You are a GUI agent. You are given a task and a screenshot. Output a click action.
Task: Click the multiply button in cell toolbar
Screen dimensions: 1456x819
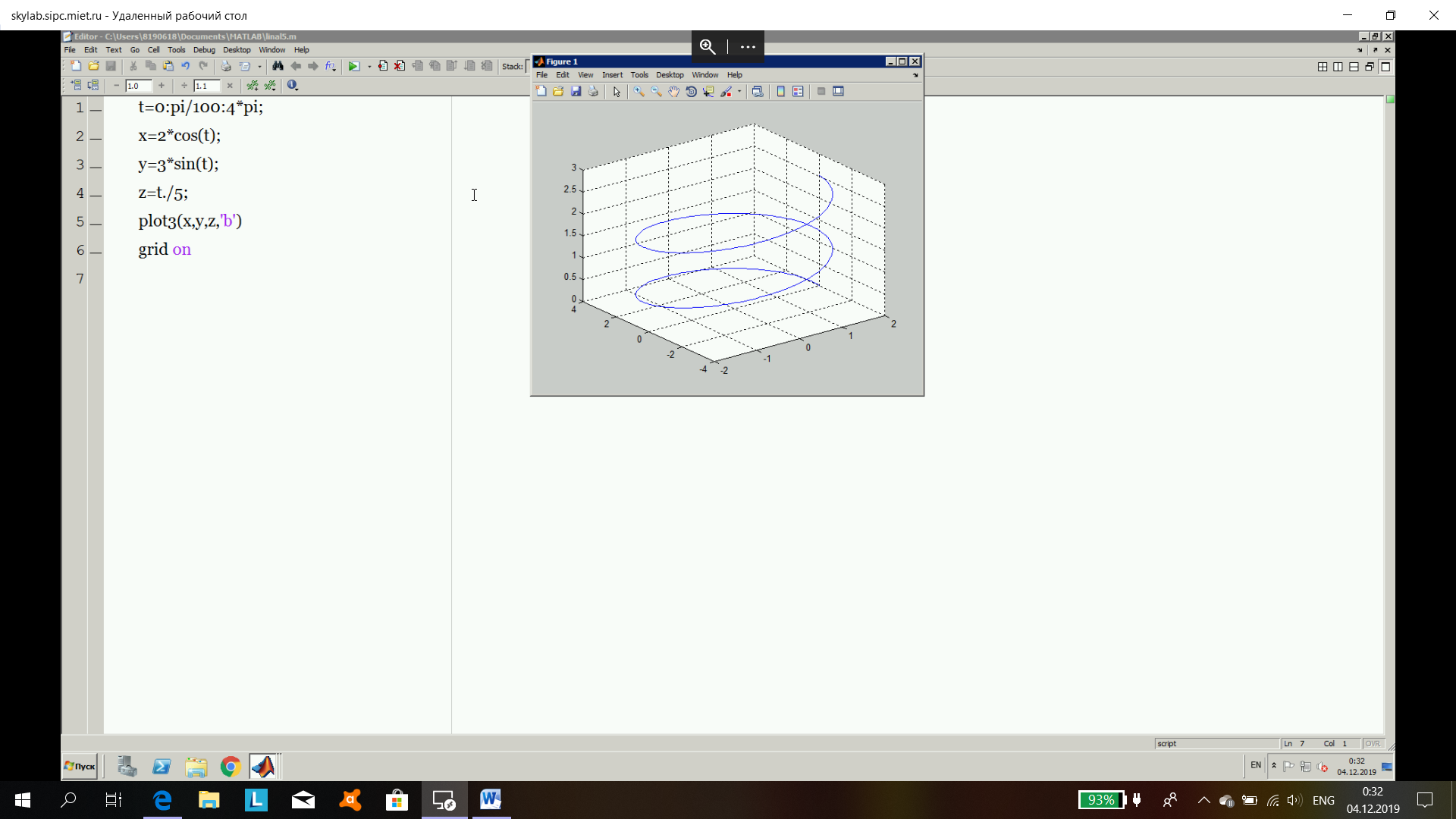click(230, 86)
